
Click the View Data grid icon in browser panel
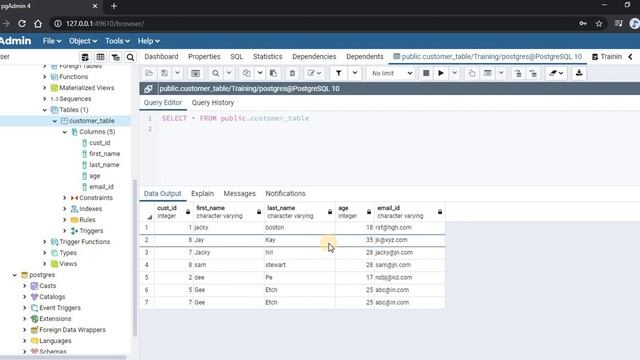[100, 57]
